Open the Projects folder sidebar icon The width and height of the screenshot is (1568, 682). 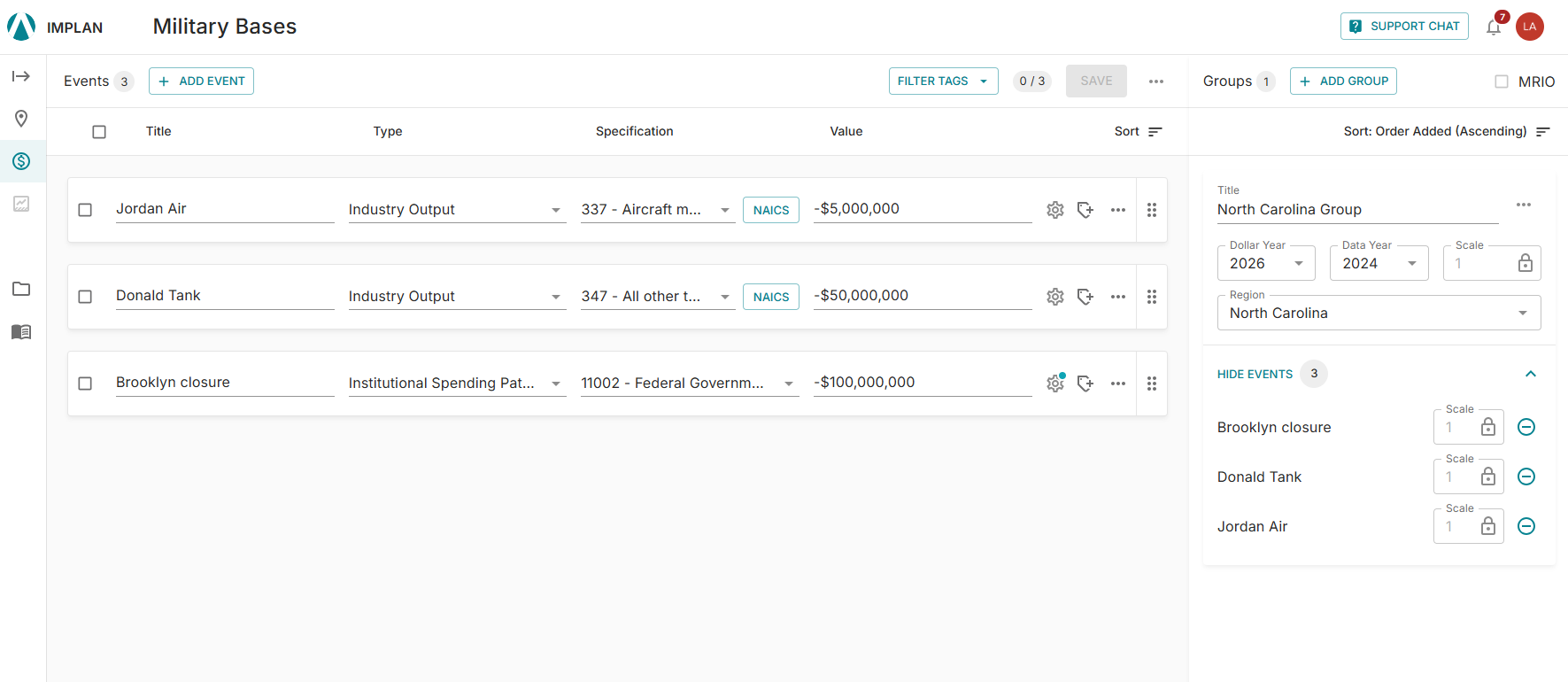pyautogui.click(x=21, y=289)
